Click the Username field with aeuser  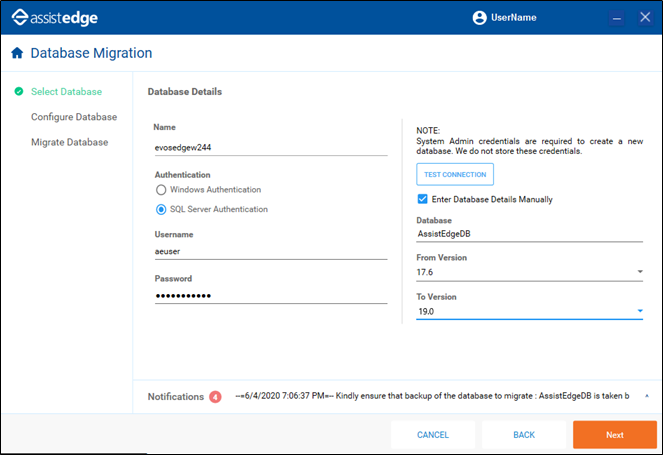(x=271, y=252)
